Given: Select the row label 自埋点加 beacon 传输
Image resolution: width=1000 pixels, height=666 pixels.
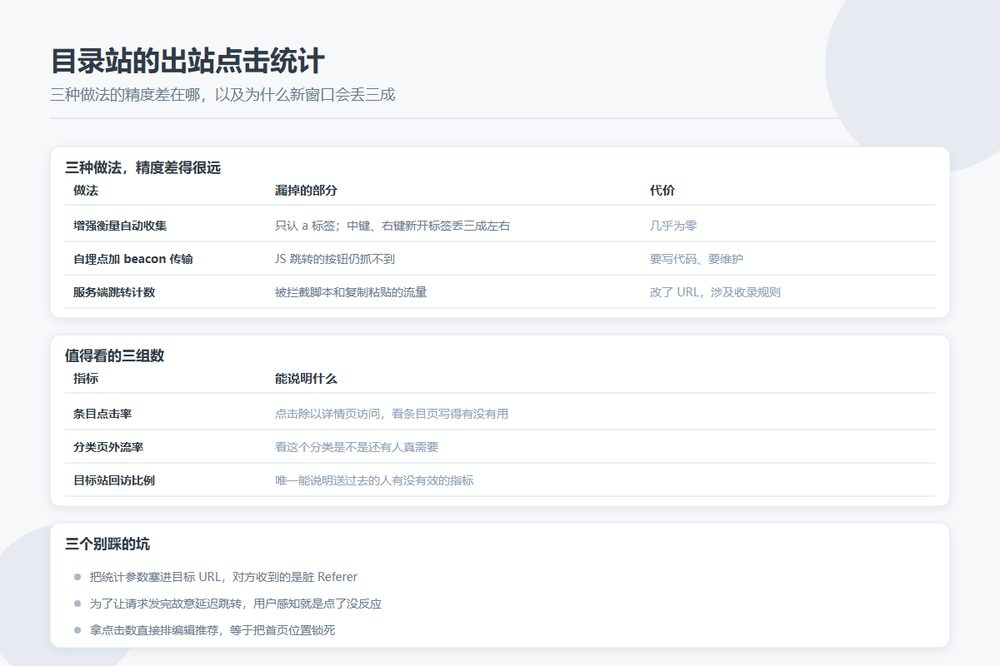Looking at the screenshot, I should pos(133,258).
